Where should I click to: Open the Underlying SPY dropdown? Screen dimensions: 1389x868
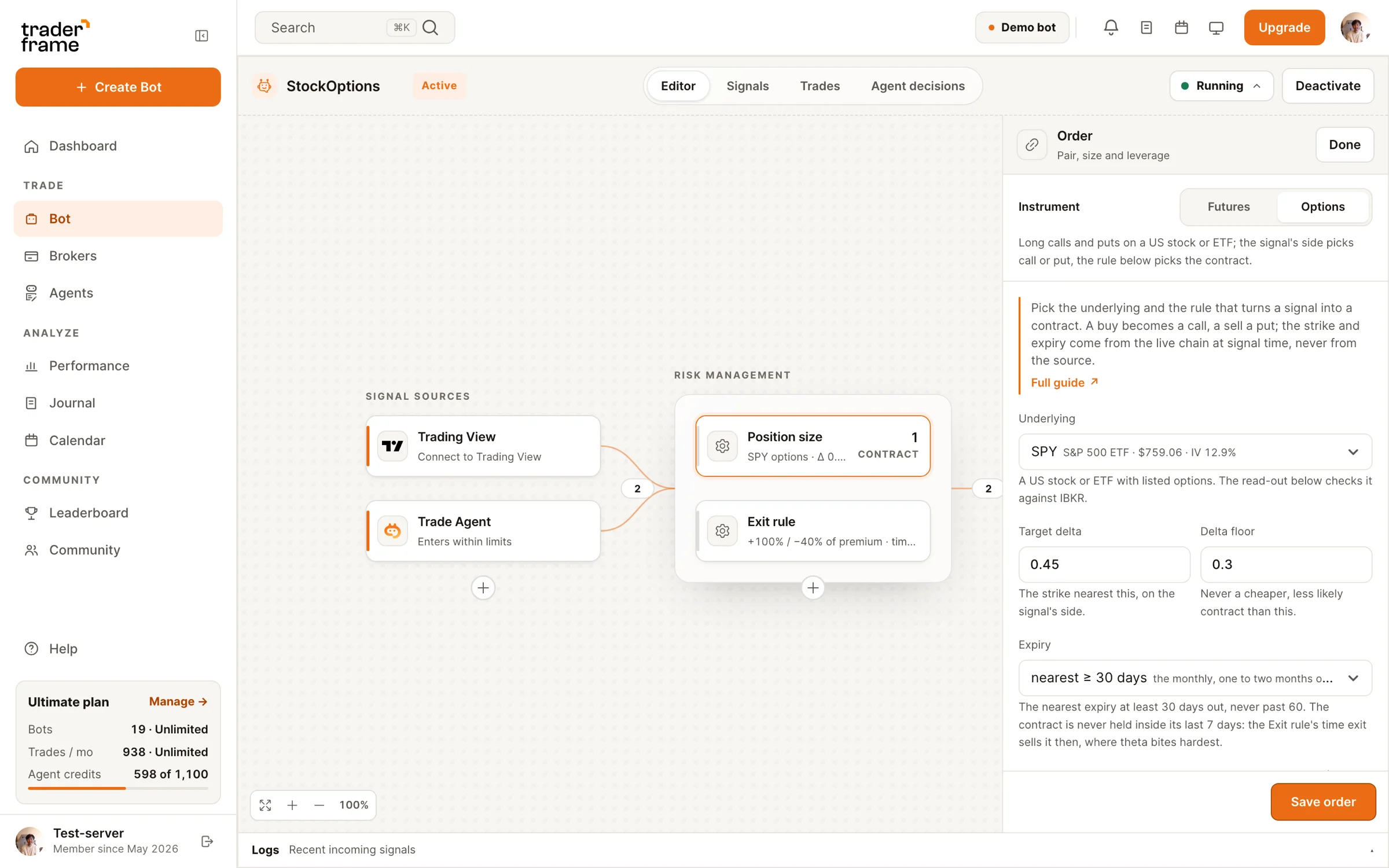tap(1195, 452)
